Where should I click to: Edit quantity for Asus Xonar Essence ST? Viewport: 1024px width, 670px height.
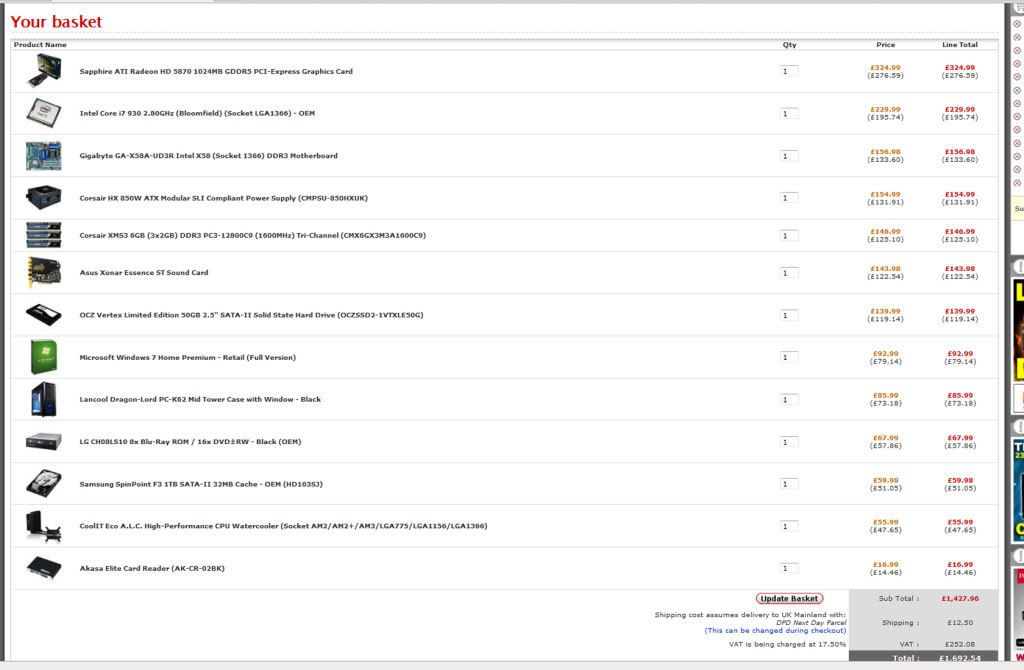[789, 273]
